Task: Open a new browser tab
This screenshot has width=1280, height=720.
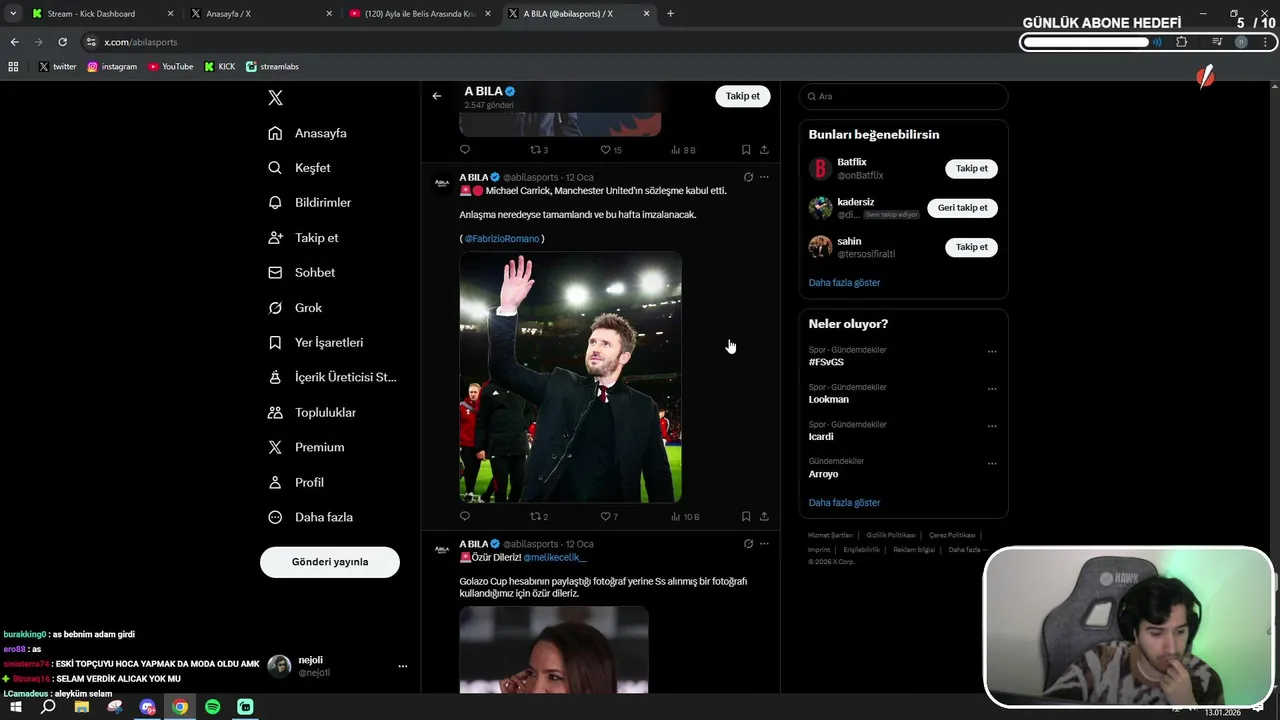Action: coord(670,14)
